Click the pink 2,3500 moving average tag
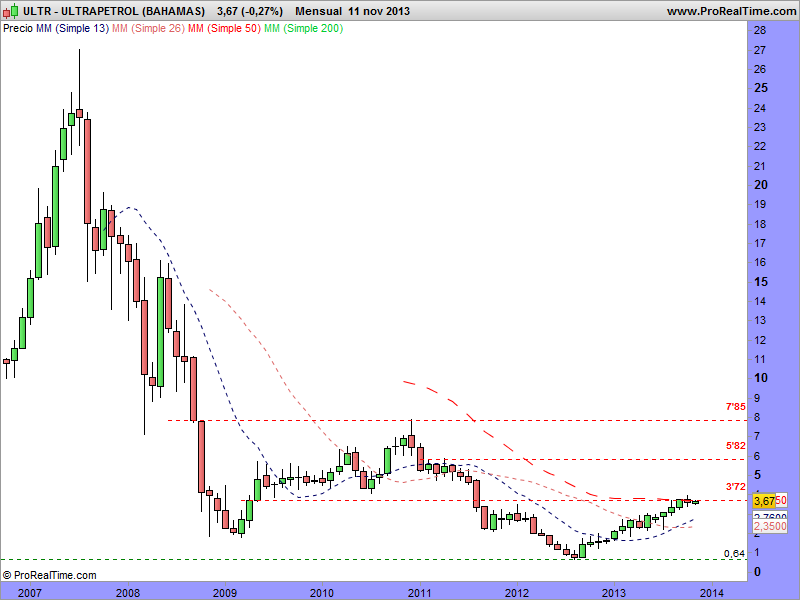Screen dimensions: 800x600 point(770,526)
